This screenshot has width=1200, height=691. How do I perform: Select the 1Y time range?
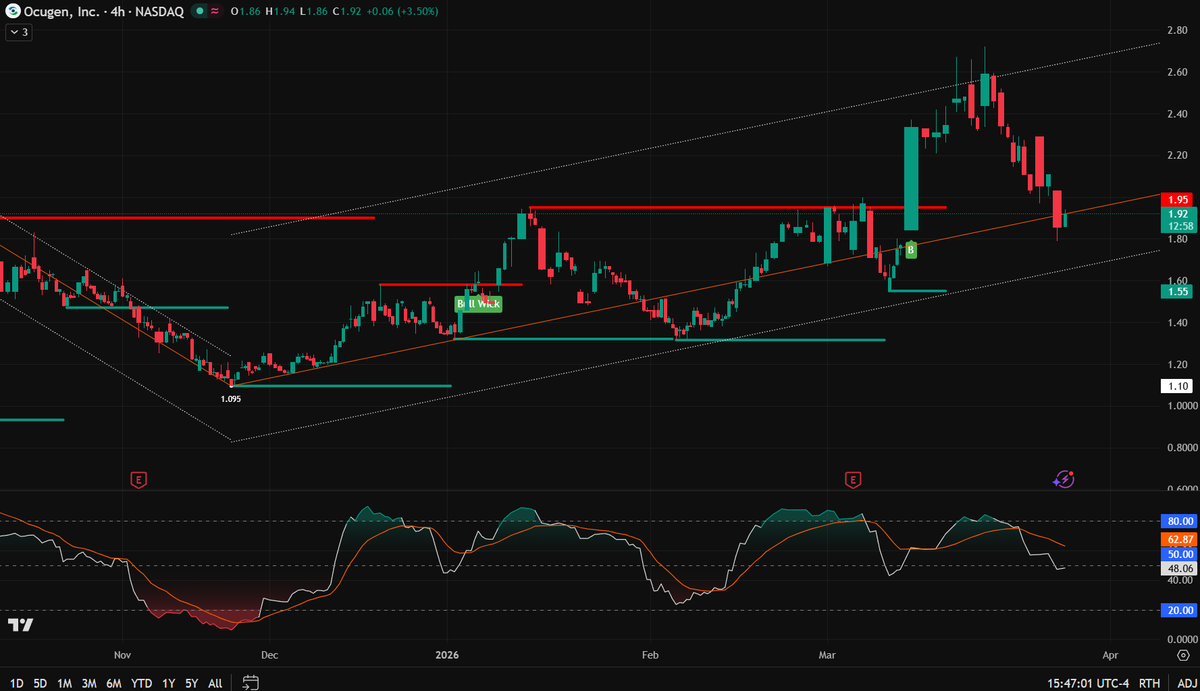click(168, 683)
